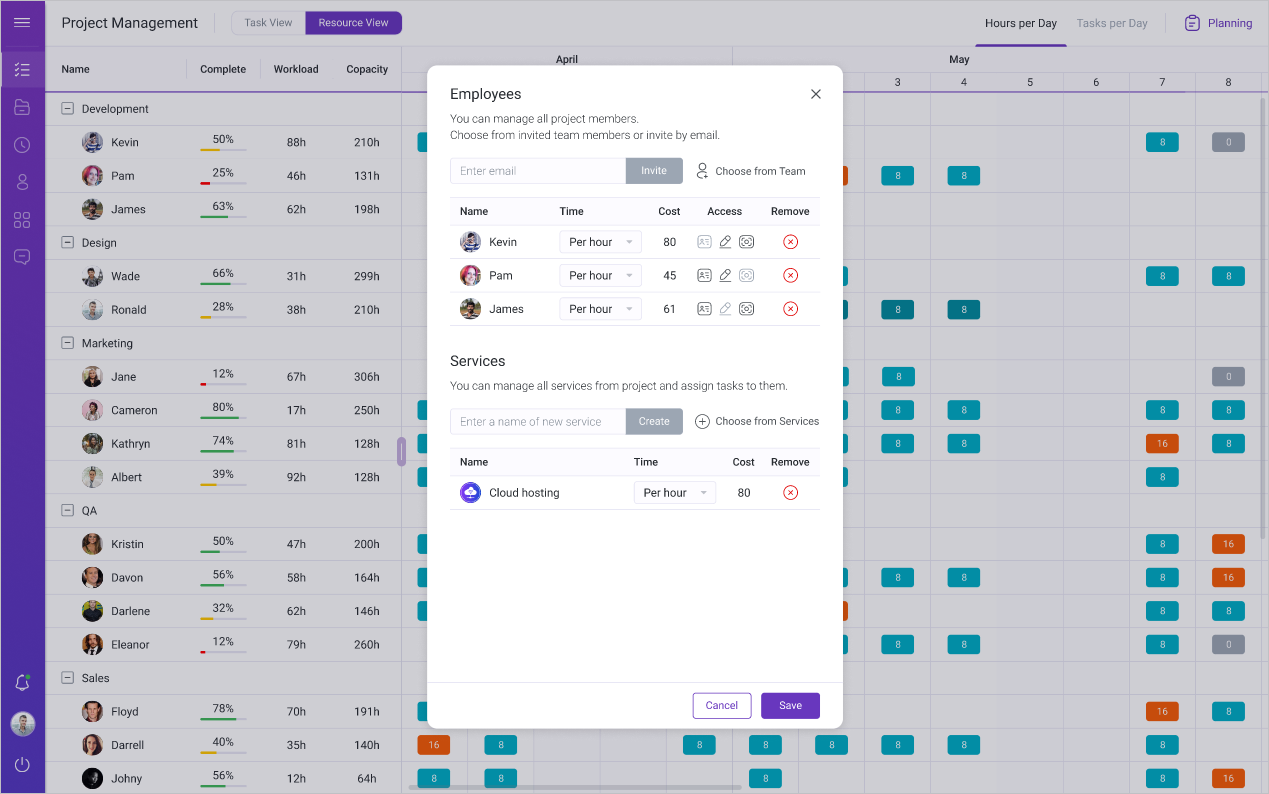1269x794 pixels.
Task: Switch to the Hours per Day tab
Action: point(1021,23)
